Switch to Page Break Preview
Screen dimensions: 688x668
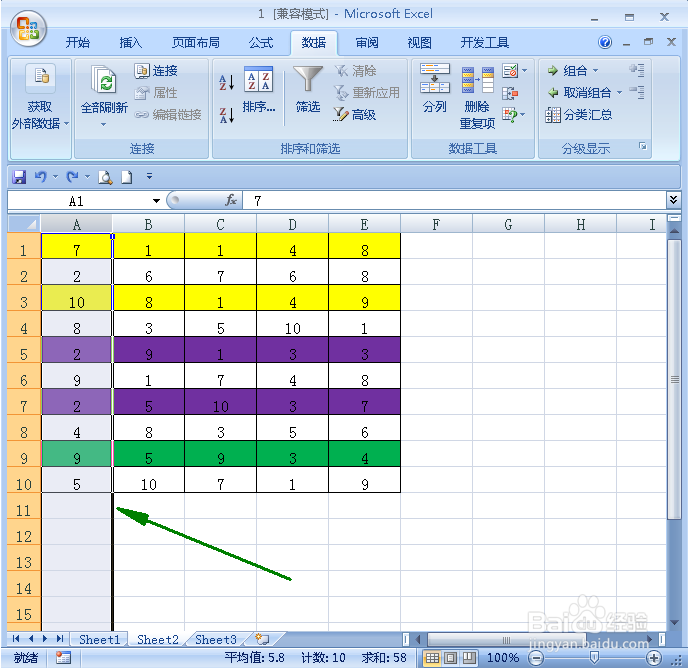pos(469,657)
